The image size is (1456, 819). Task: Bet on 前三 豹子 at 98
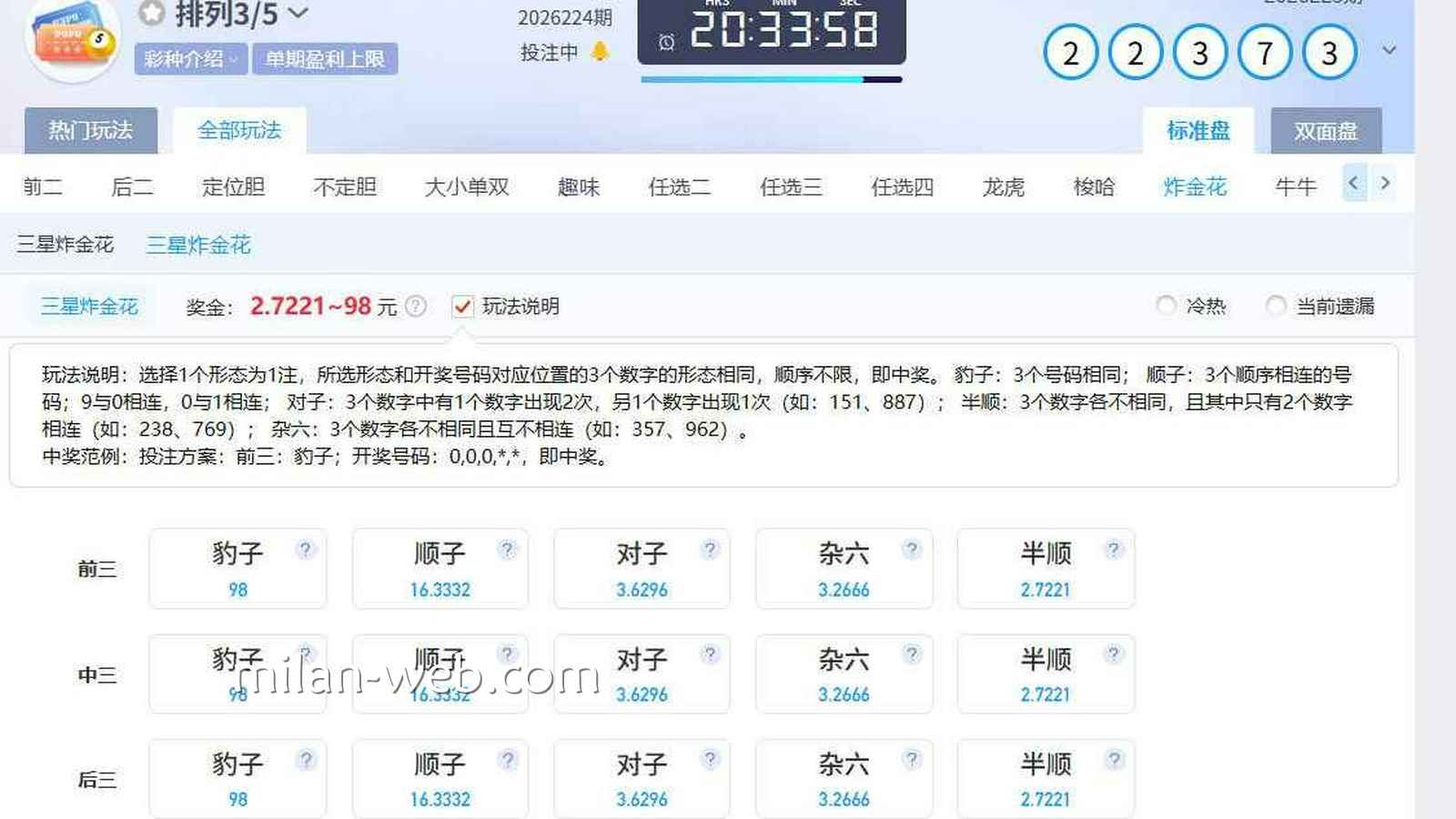tap(238, 569)
